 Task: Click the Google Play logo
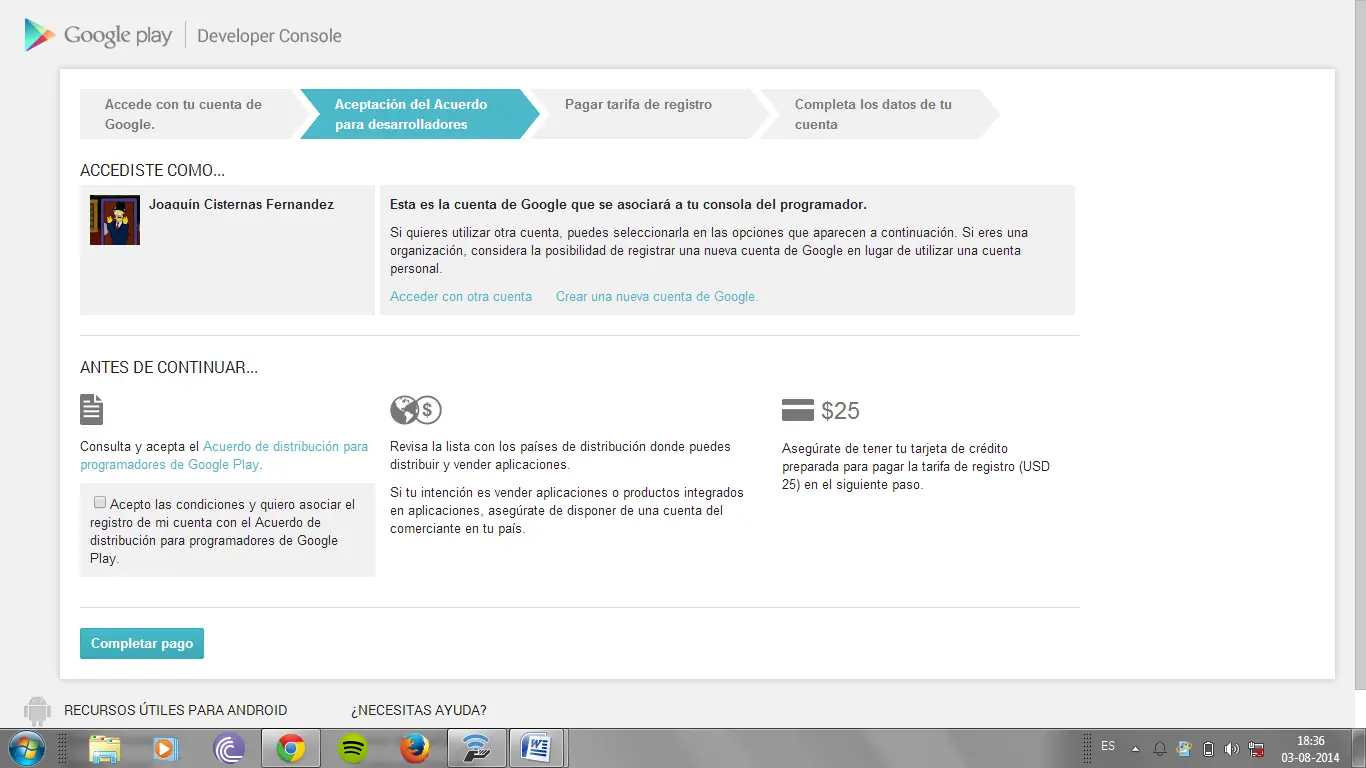pyautogui.click(x=98, y=36)
